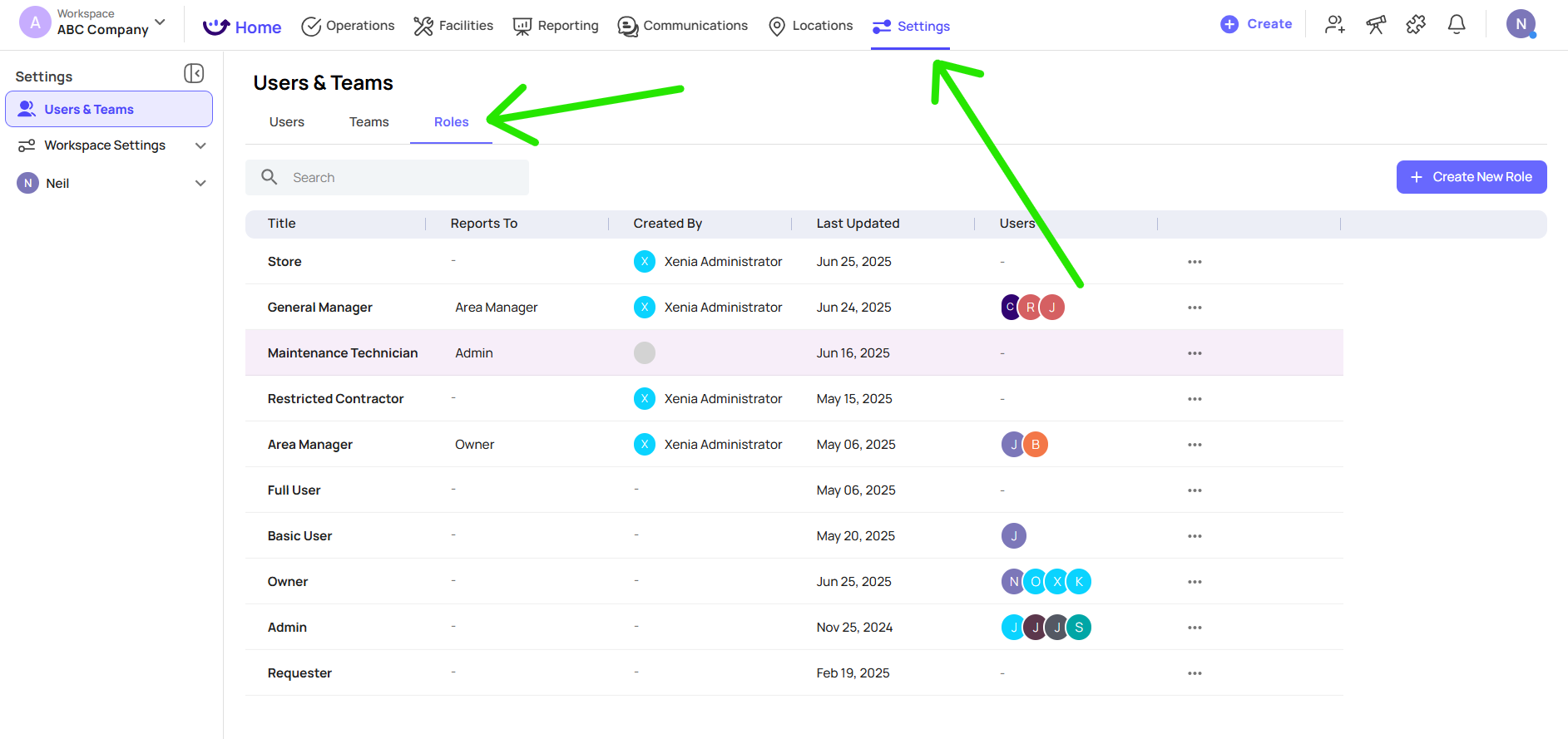The width and height of the screenshot is (1568, 739).
Task: Expand the Workspace Settings section
Action: coord(200,145)
